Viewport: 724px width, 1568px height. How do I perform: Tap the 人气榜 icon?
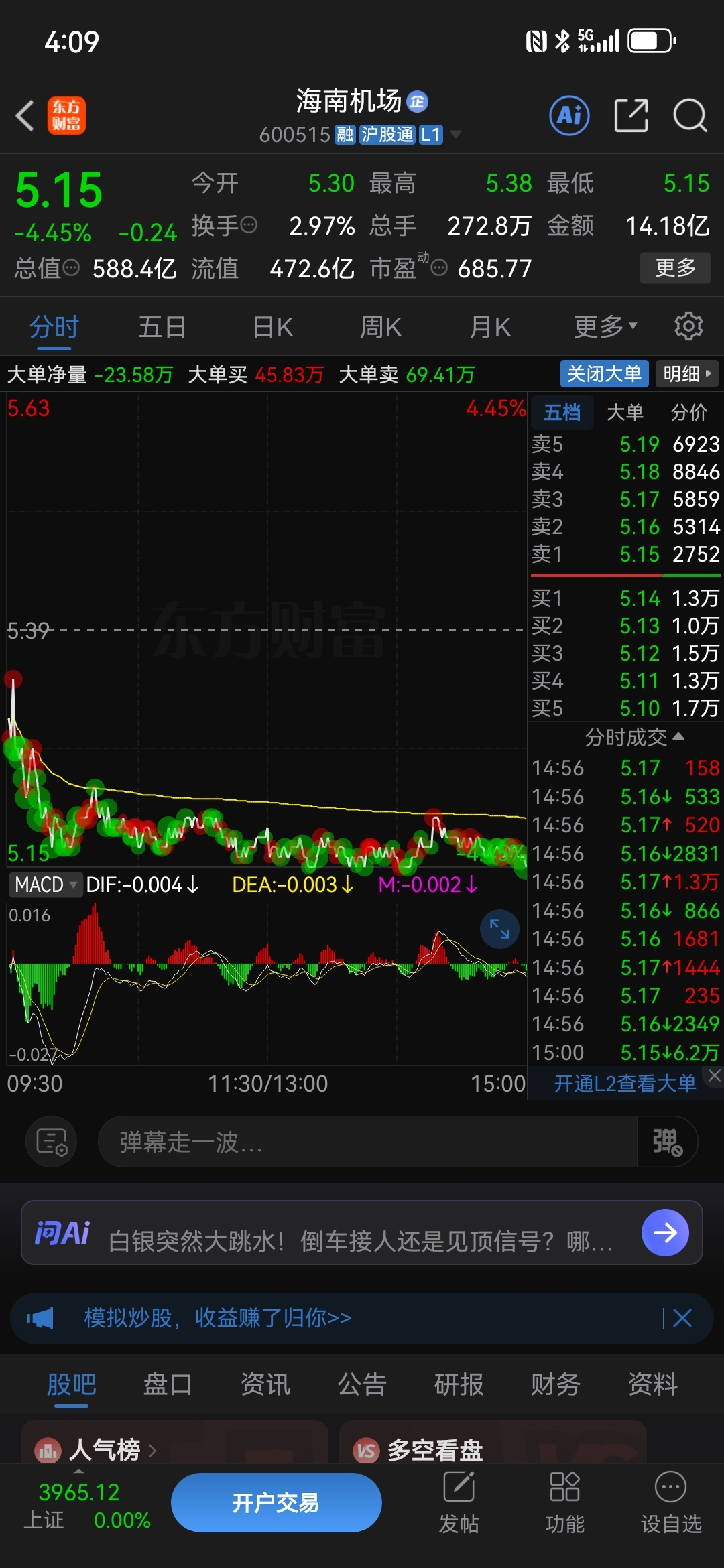[48, 1451]
